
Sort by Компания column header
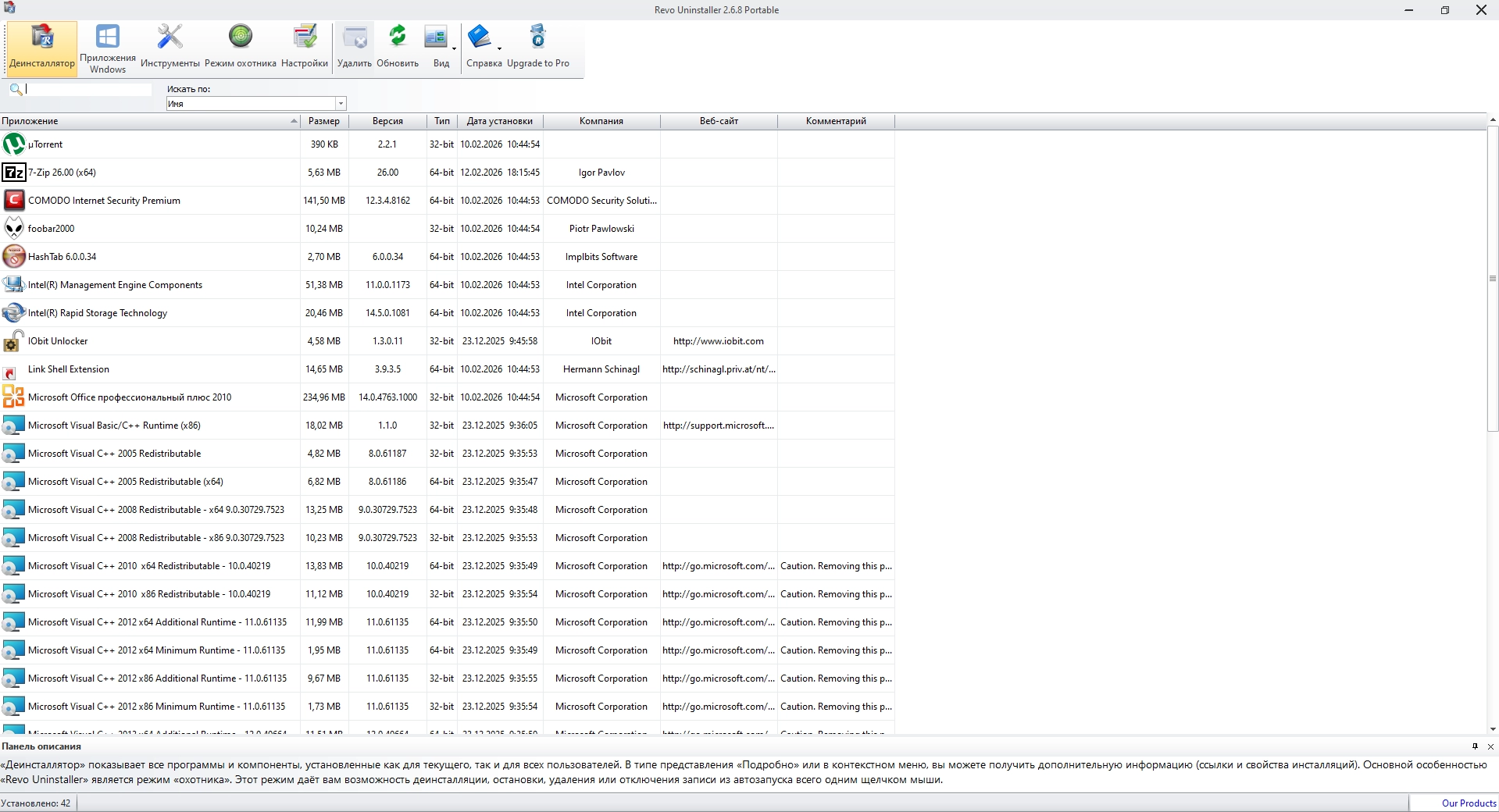(601, 121)
